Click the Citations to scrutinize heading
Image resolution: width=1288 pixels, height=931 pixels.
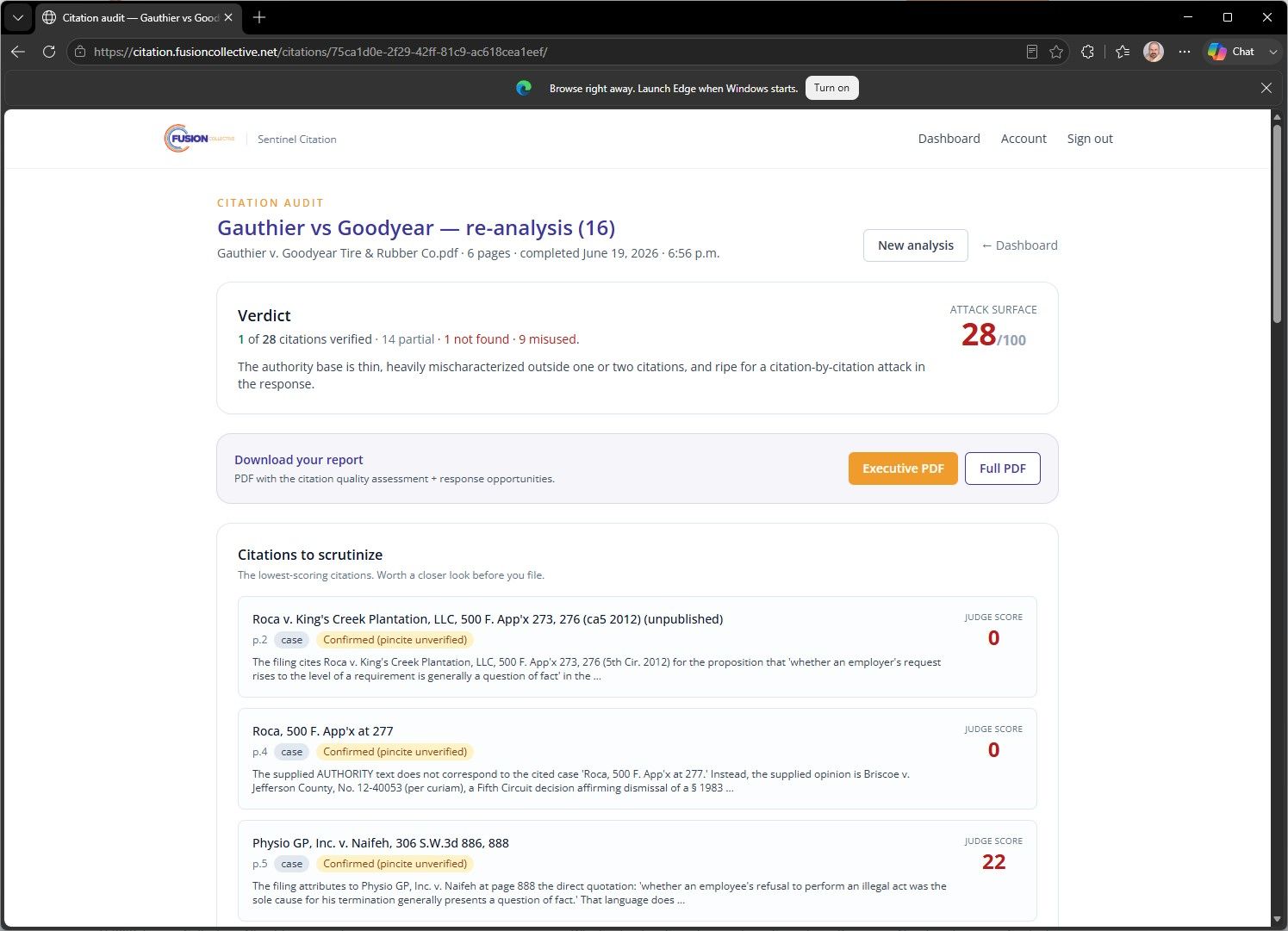click(310, 555)
